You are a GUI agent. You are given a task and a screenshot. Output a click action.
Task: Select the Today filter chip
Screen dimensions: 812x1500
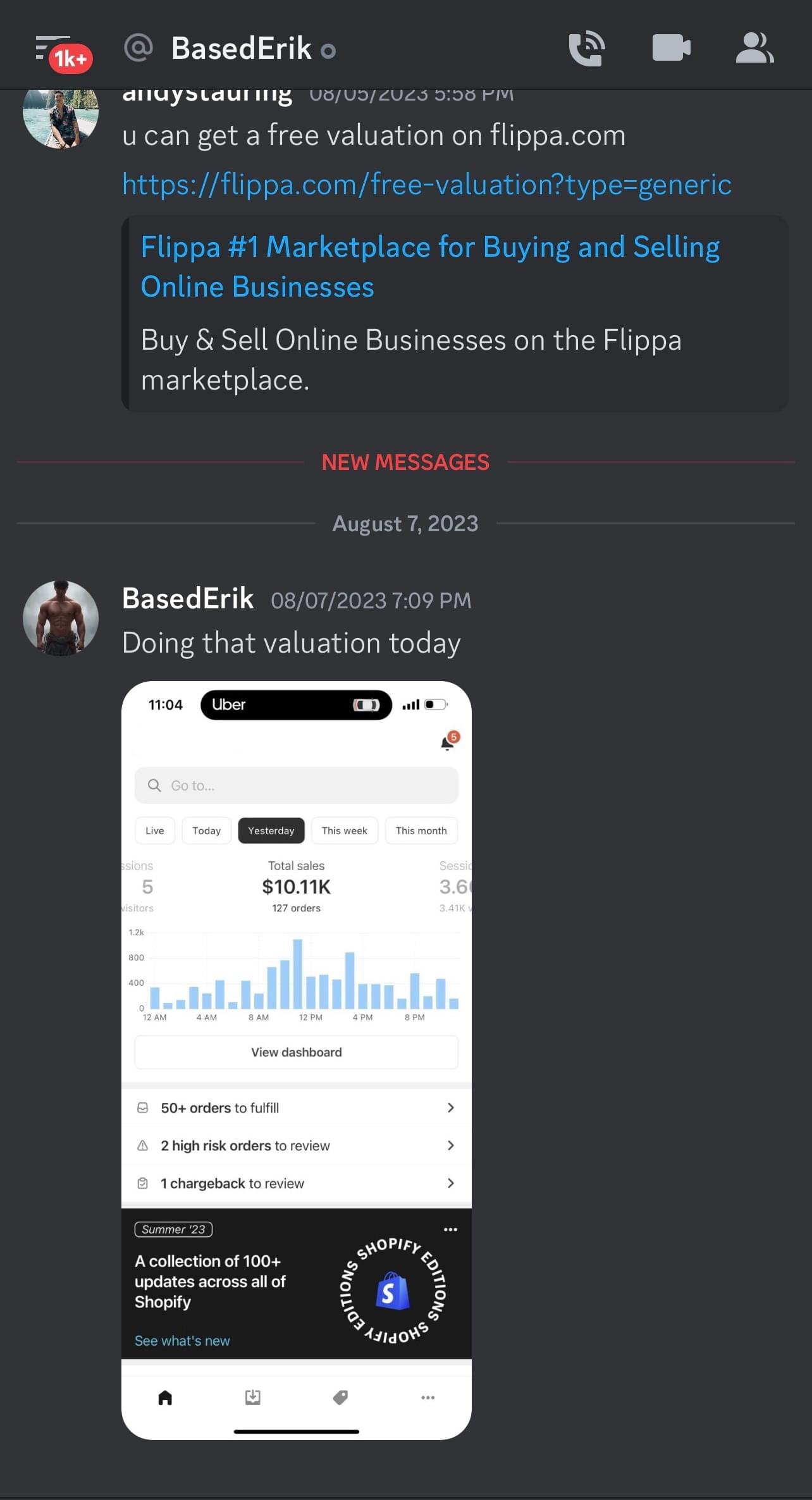click(206, 831)
